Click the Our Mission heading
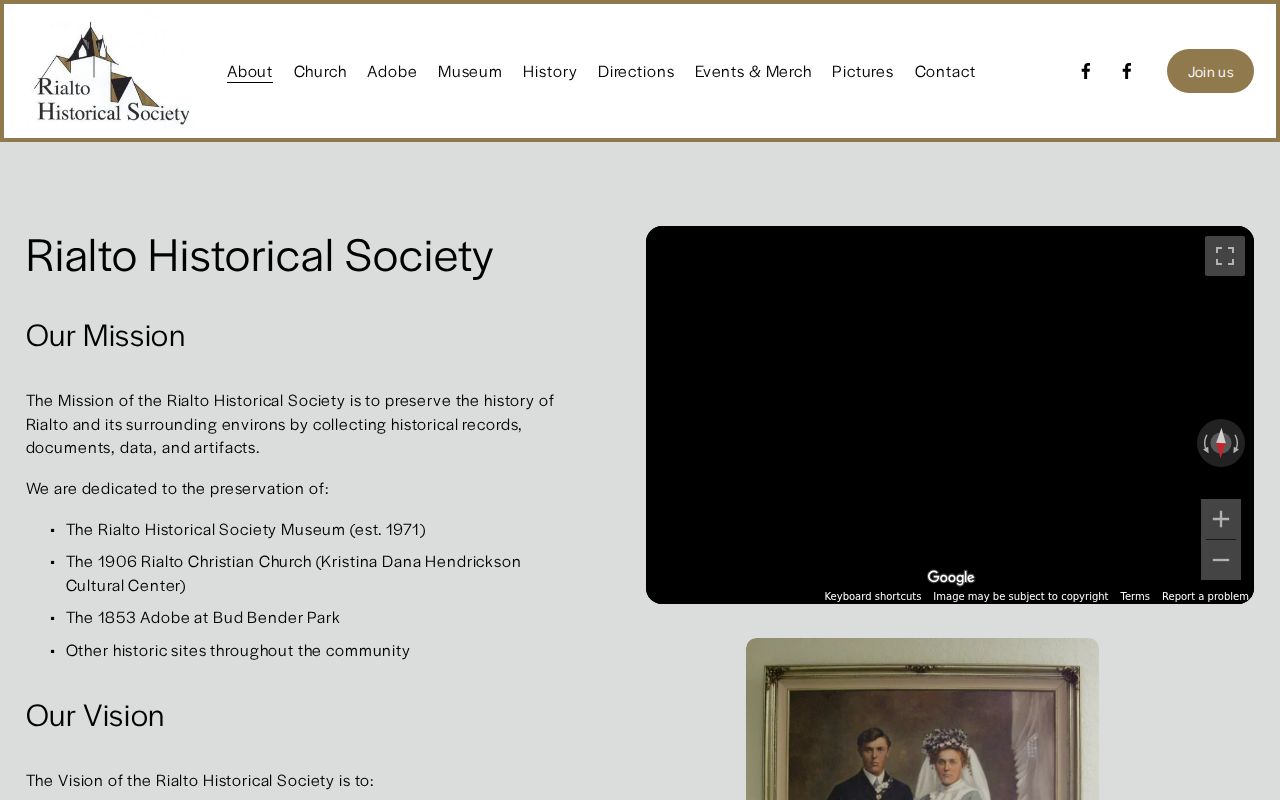This screenshot has height=800, width=1280. (x=106, y=335)
